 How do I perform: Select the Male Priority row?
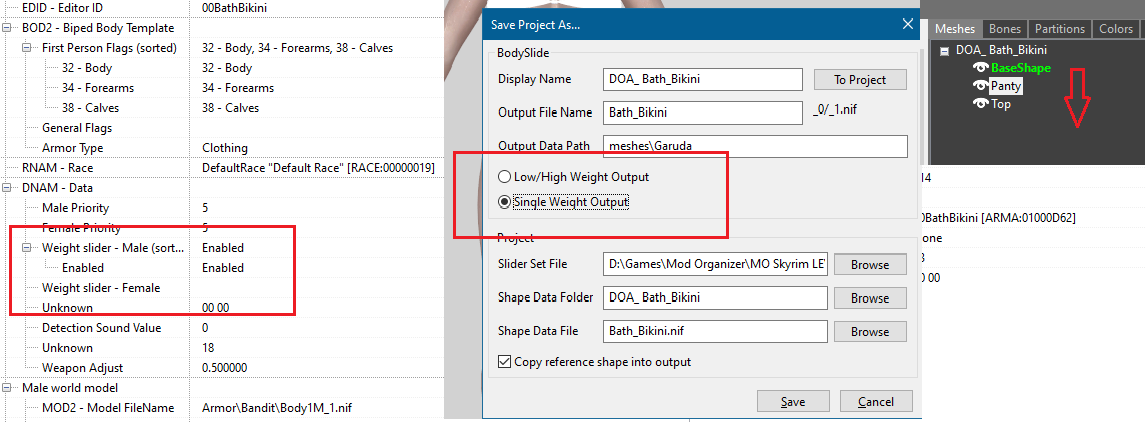[x=222, y=208]
